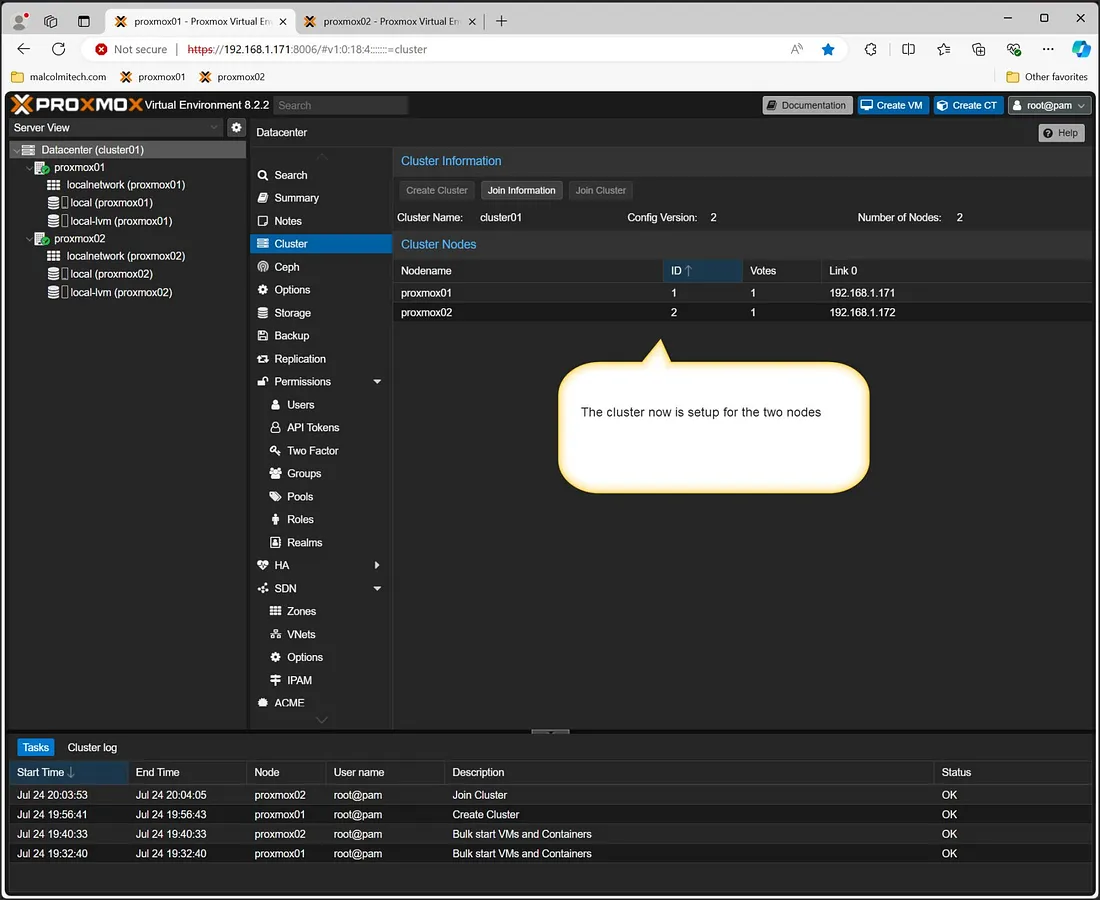Click the browser favorites star icon
This screenshot has height=900, width=1100.
[x=828, y=49]
